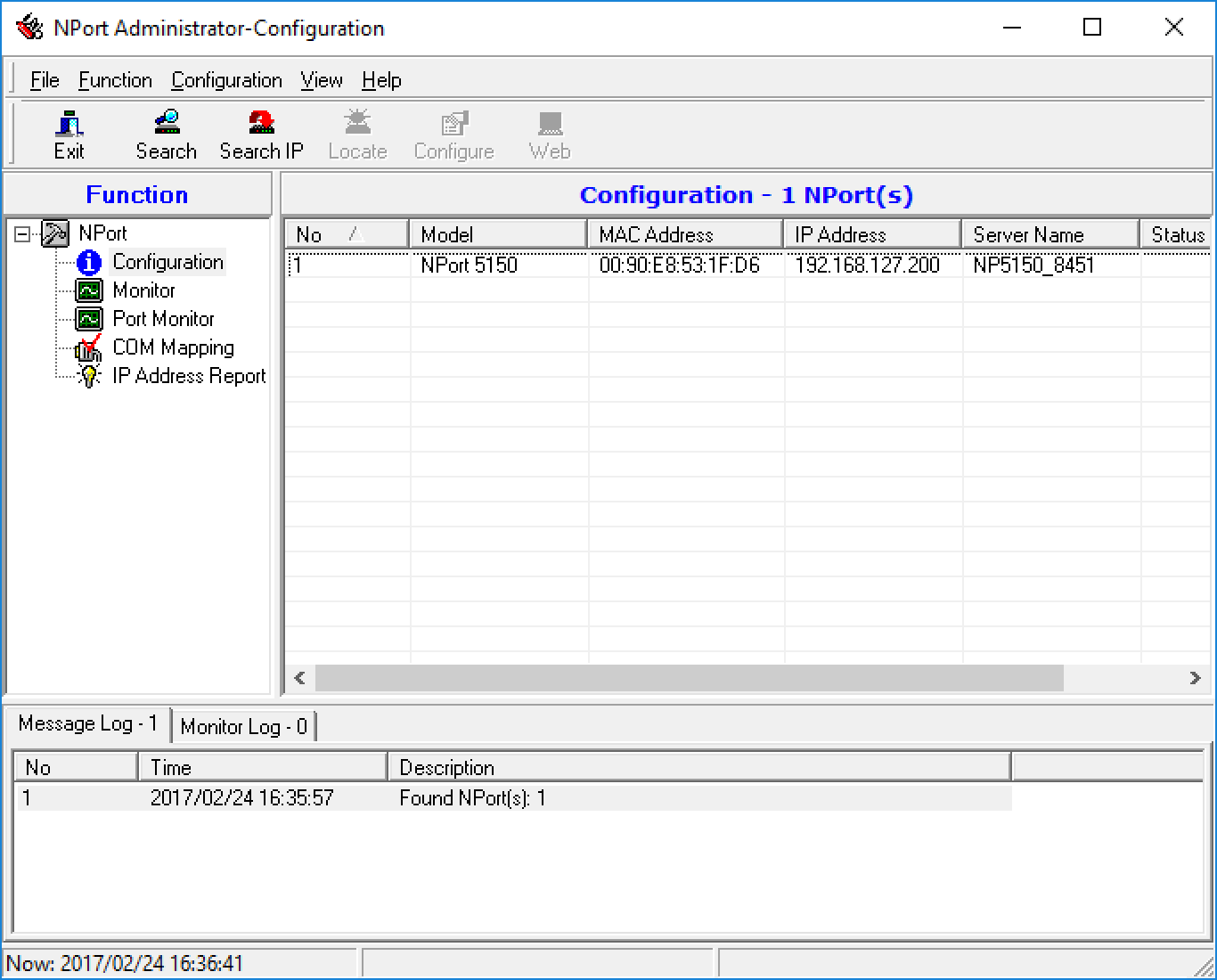Sort device list by No column
This screenshot has height=980, width=1217.
pyautogui.click(x=347, y=234)
